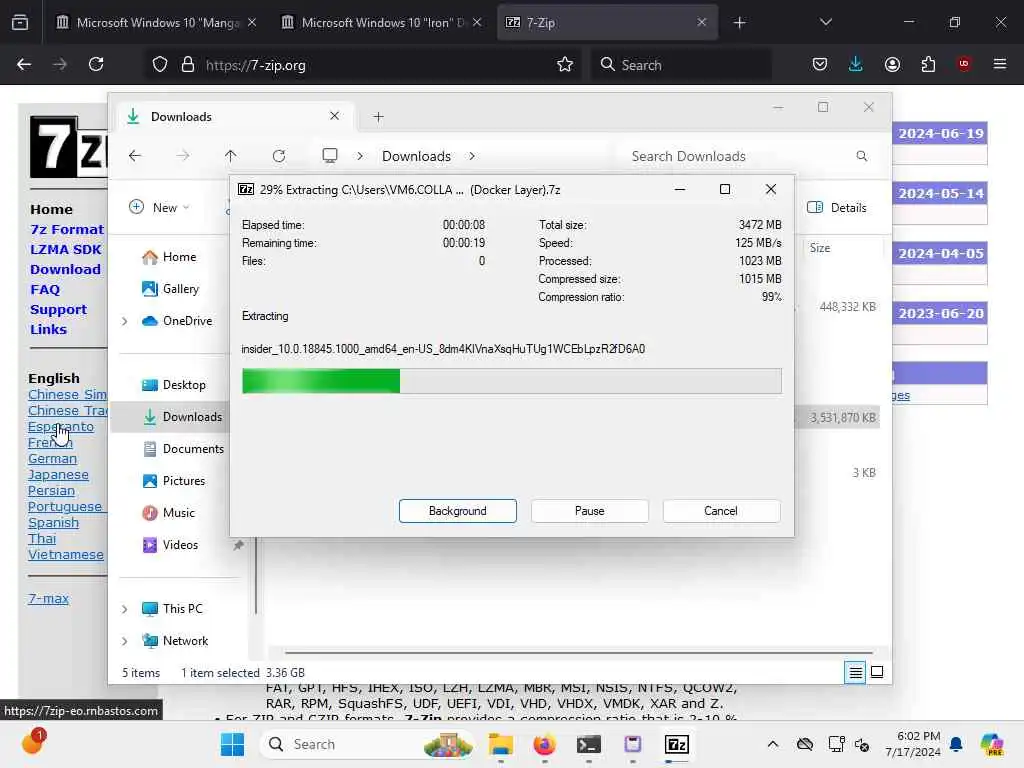The width and height of the screenshot is (1024, 768).
Task: Open Home in the Explorer sidebar
Action: point(169,257)
